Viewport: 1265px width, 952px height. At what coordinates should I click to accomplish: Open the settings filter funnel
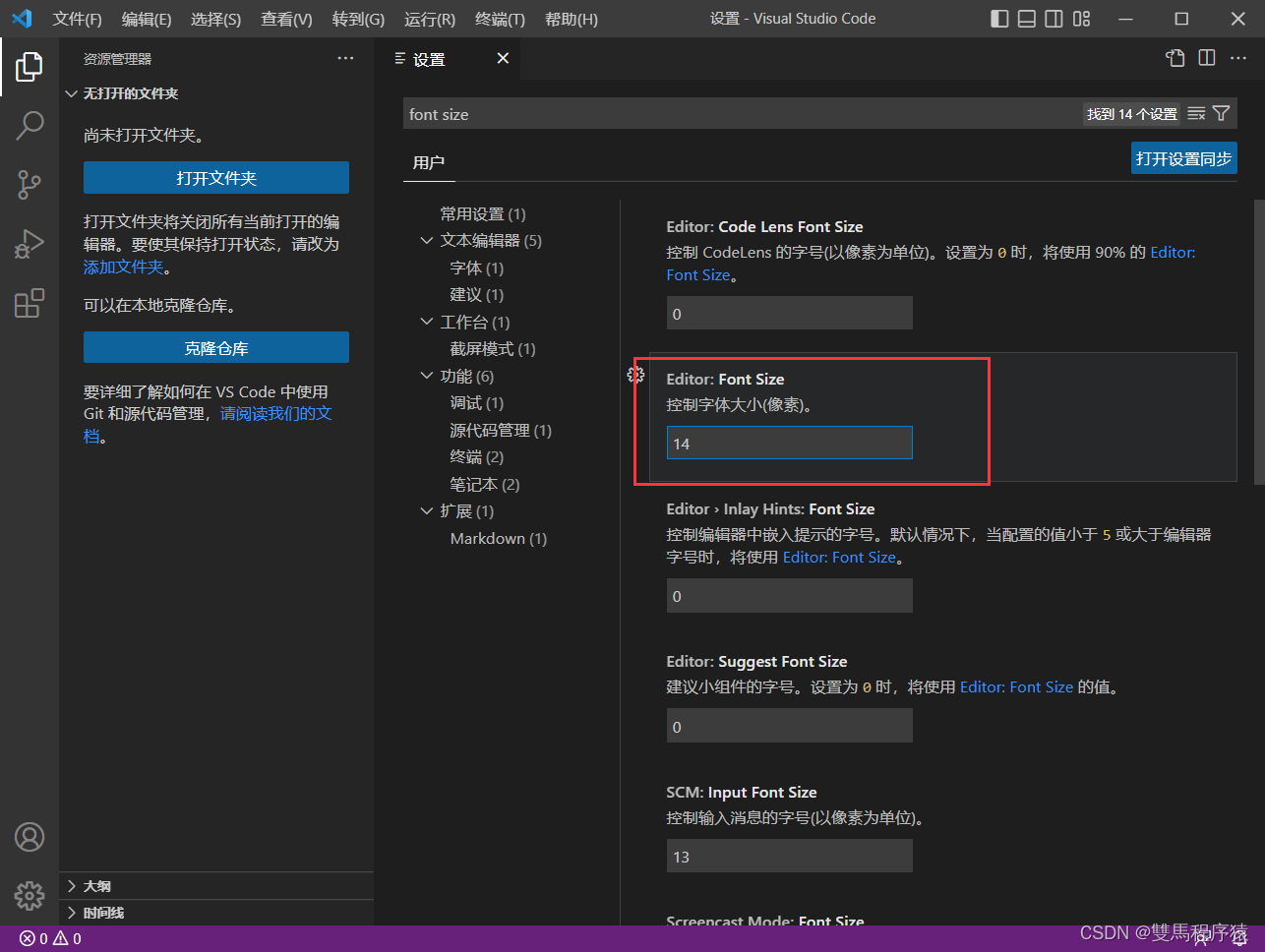click(x=1222, y=114)
